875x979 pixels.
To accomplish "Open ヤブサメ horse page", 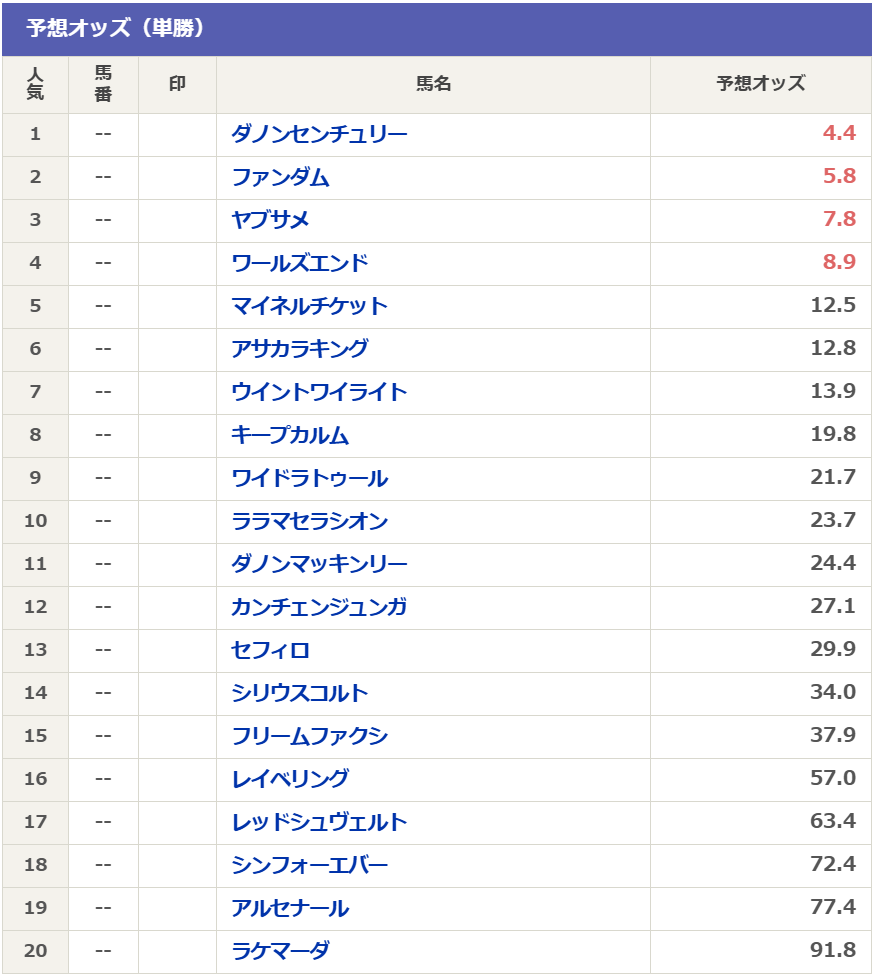I will (270, 220).
